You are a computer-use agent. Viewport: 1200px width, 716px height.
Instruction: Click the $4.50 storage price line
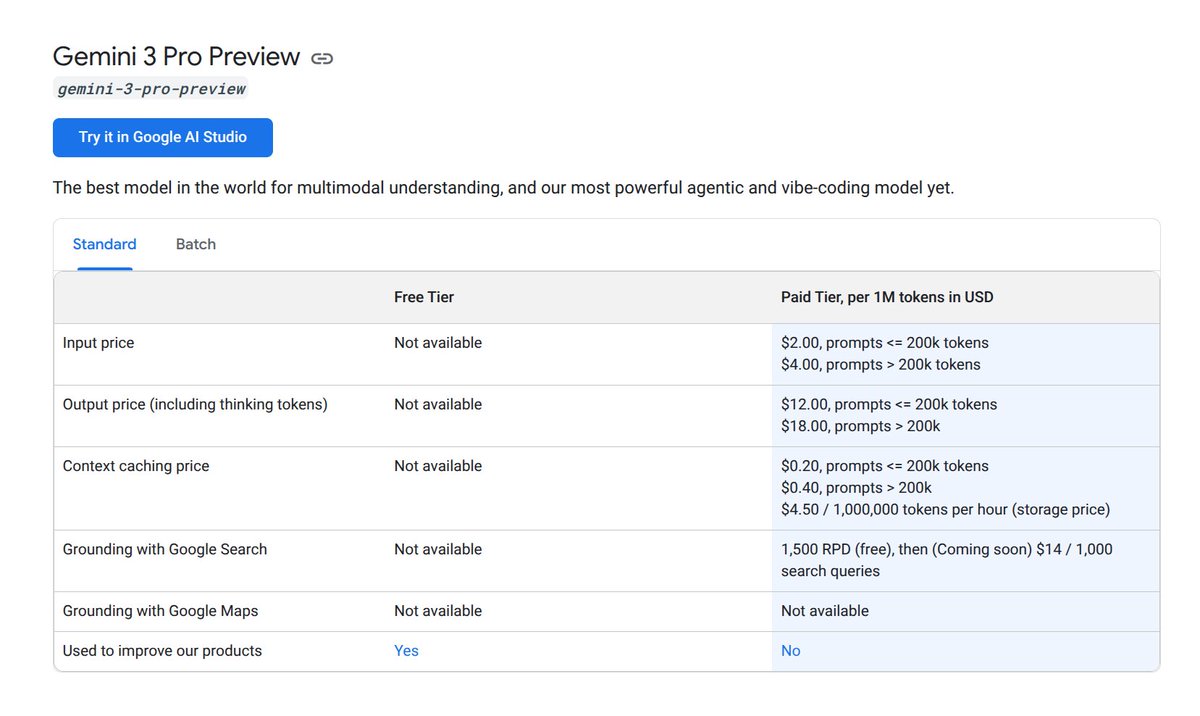pos(945,510)
